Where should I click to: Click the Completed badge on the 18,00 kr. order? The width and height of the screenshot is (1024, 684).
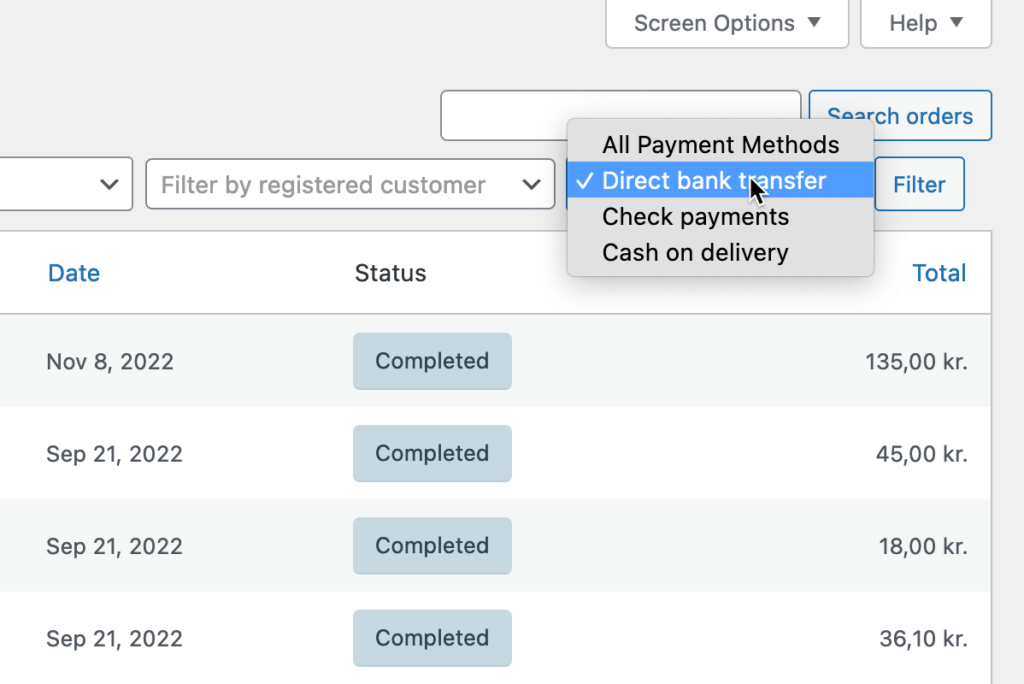tap(431, 546)
